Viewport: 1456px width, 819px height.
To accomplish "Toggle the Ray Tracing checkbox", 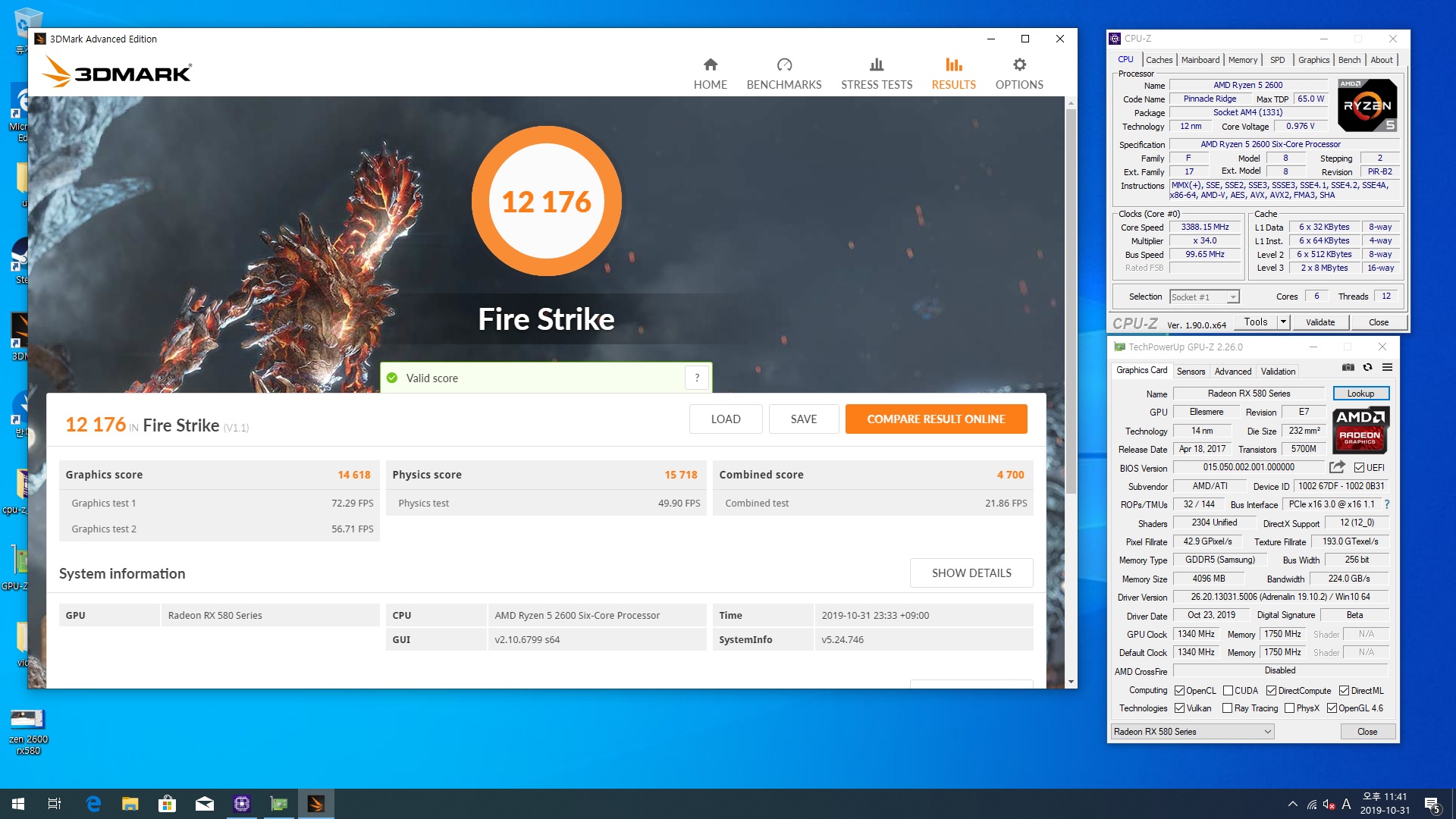I will (1227, 708).
